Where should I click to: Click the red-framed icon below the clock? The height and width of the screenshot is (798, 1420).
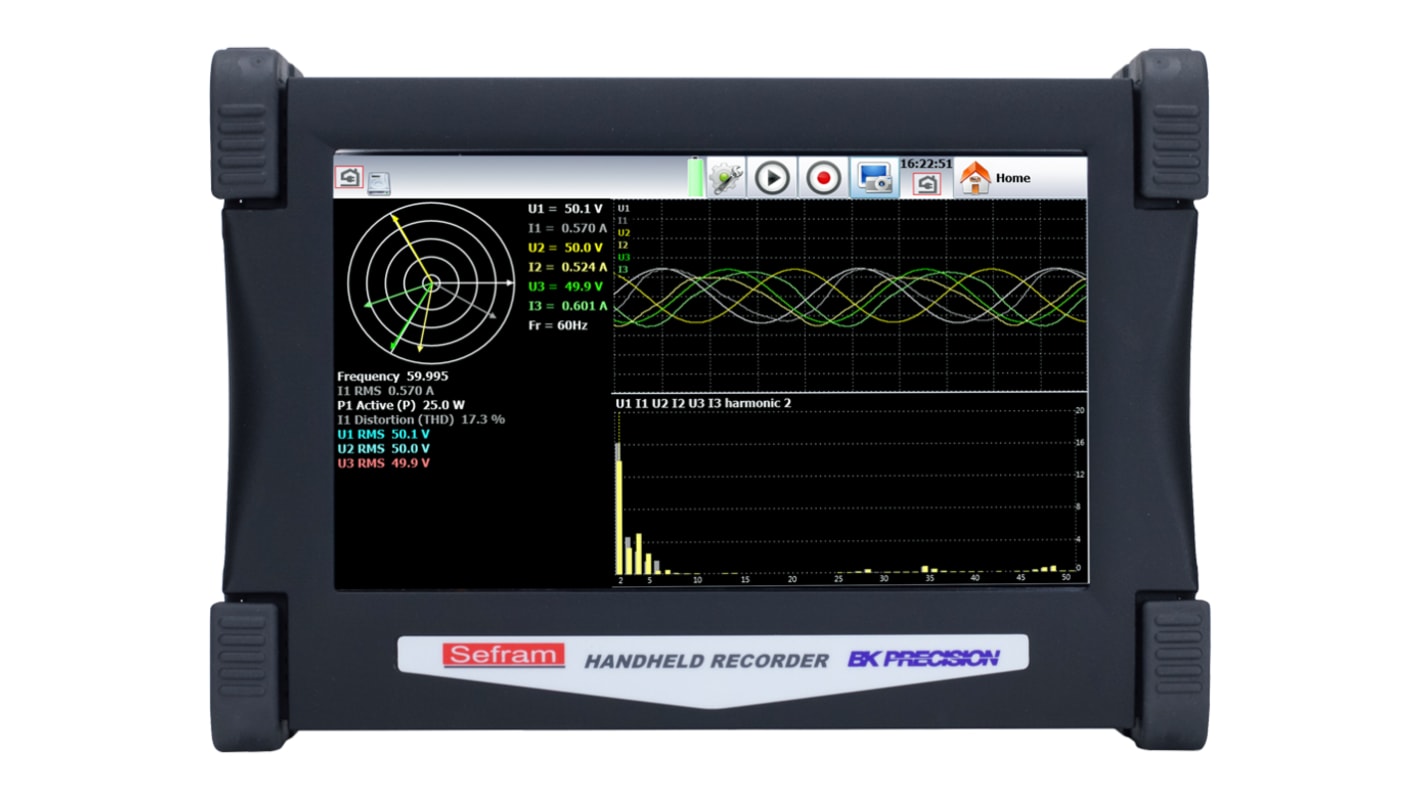point(927,185)
